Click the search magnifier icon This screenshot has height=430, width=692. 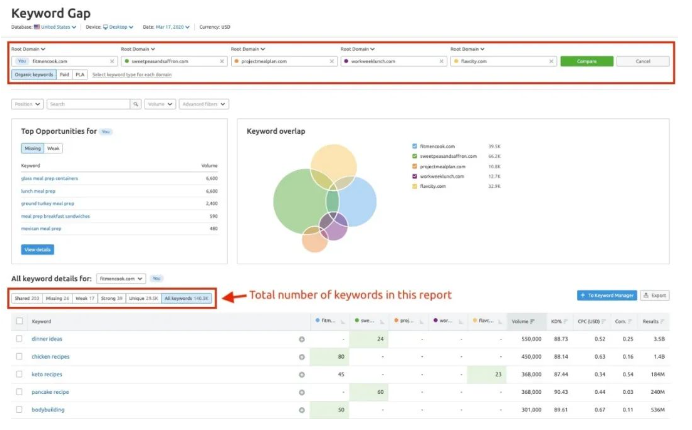(x=135, y=104)
